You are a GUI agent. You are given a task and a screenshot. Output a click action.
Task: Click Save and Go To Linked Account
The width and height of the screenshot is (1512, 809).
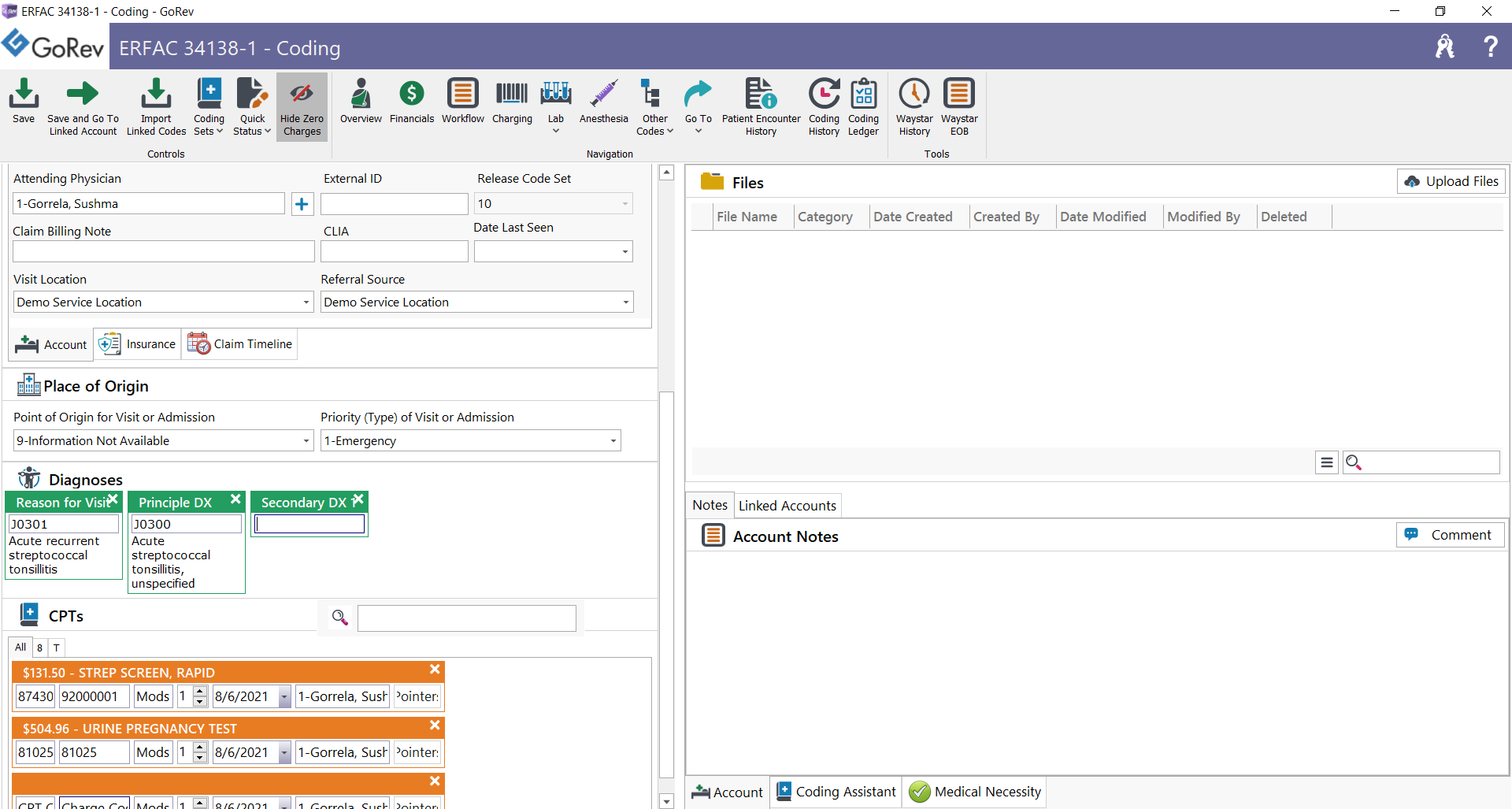[x=83, y=106]
